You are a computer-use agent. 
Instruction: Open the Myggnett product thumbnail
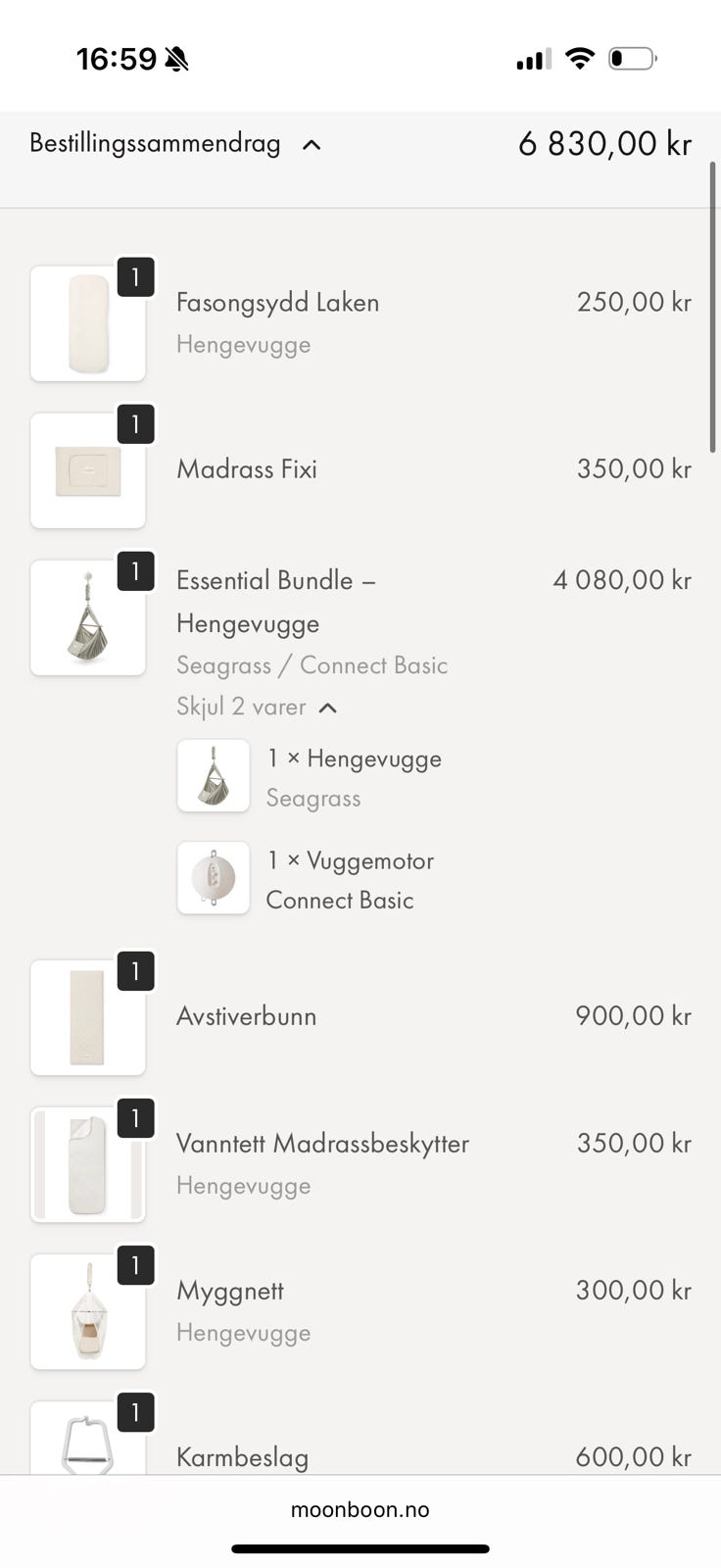coord(88,1311)
